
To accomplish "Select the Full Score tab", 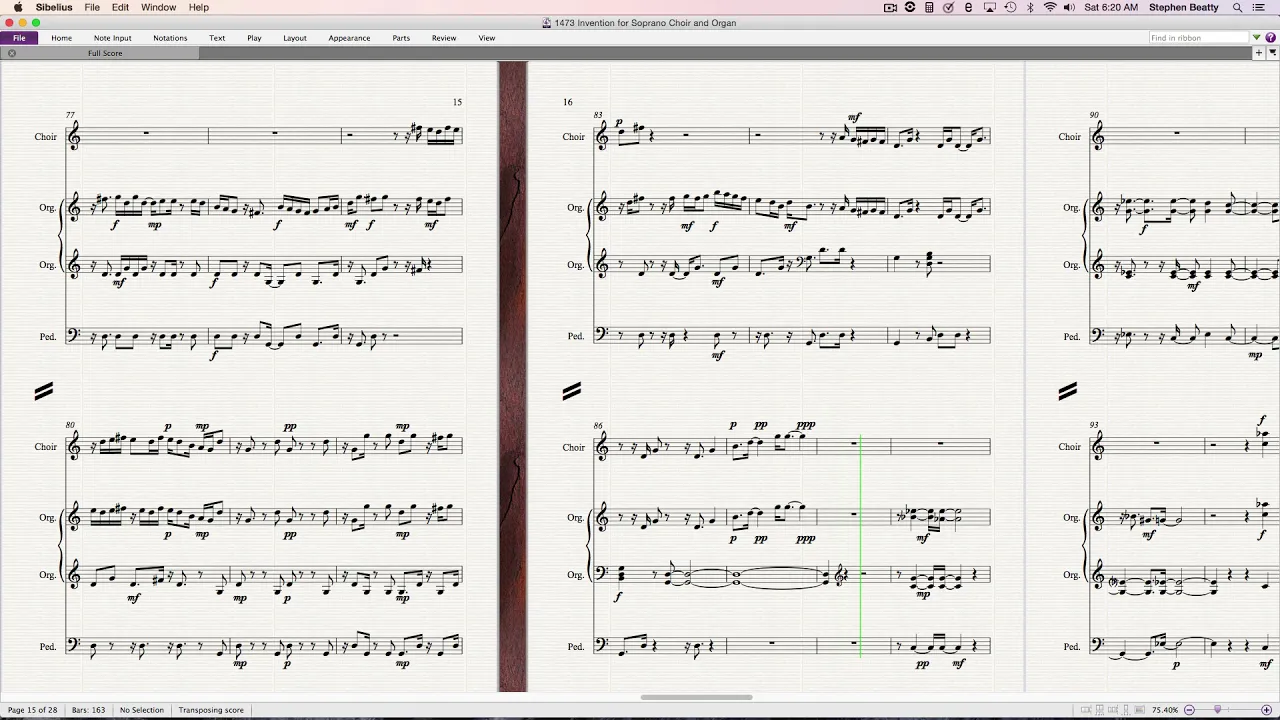I will (x=105, y=53).
